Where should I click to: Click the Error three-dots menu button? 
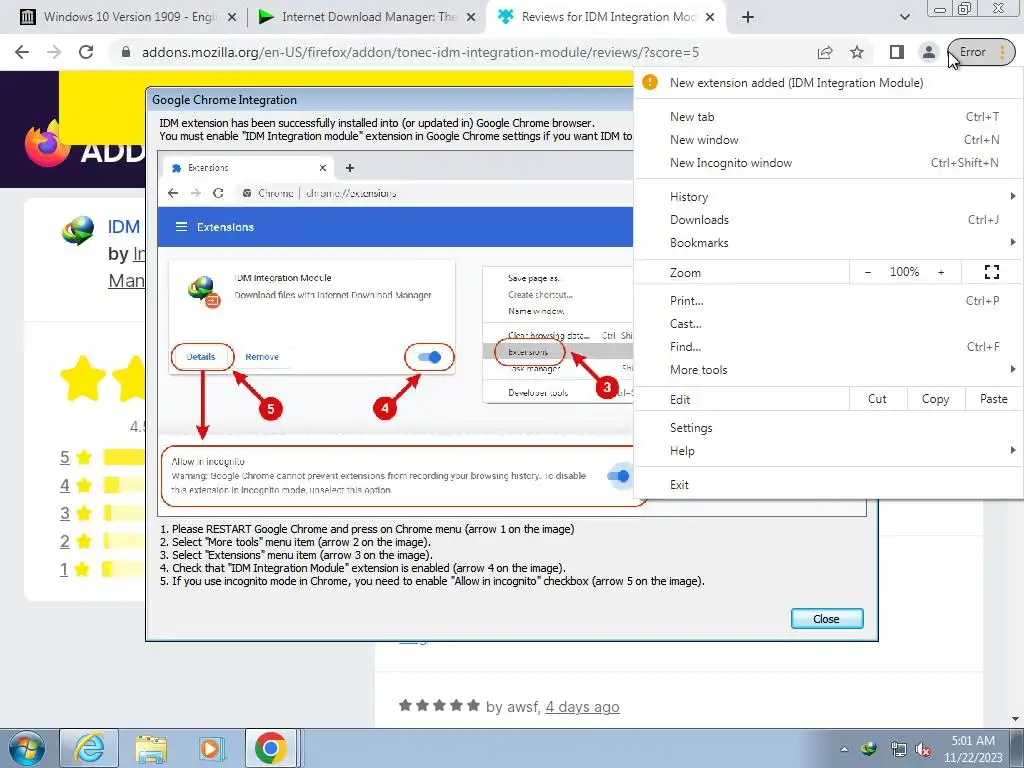coord(982,52)
